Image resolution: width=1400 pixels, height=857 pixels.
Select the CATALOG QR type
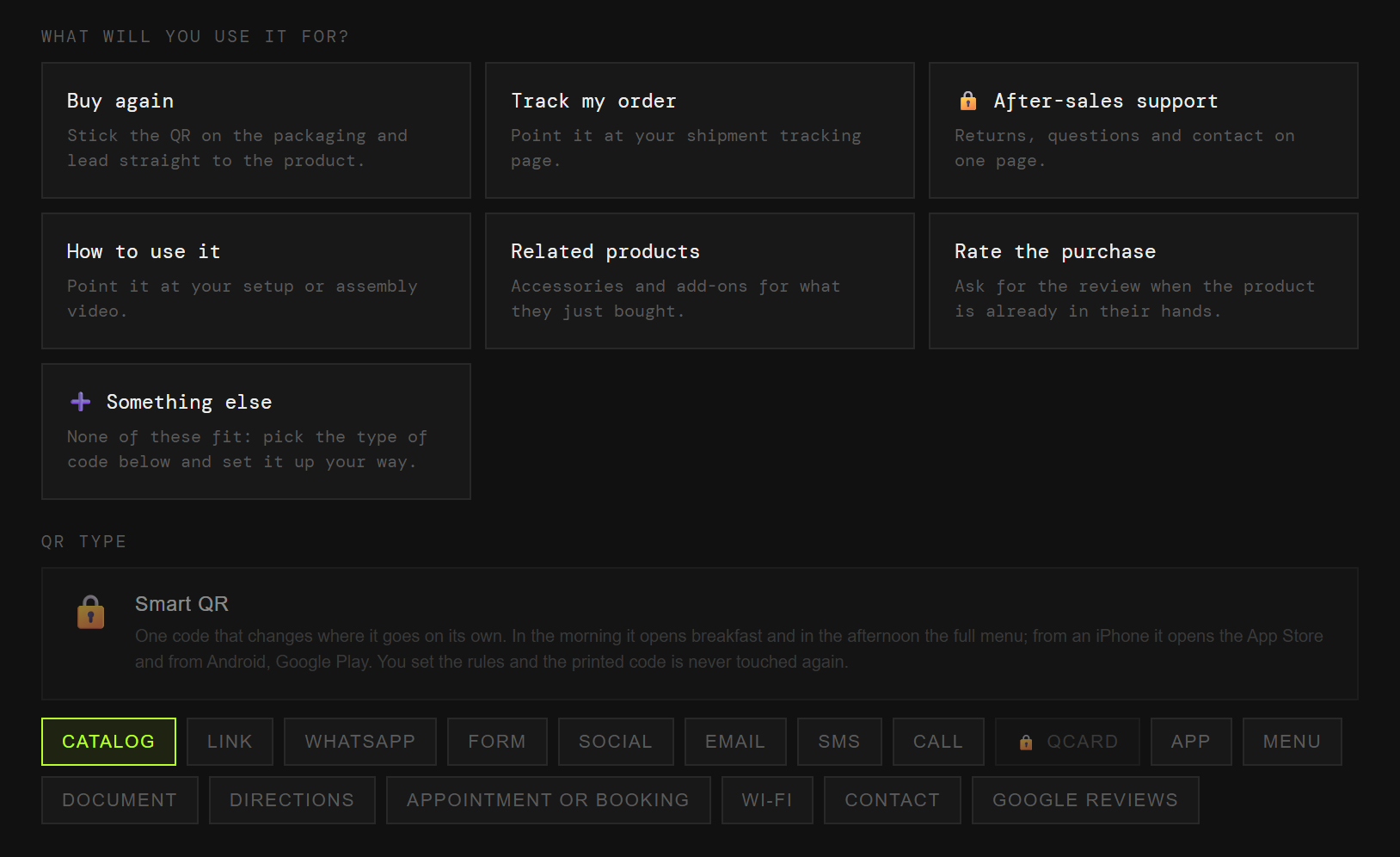(x=108, y=742)
